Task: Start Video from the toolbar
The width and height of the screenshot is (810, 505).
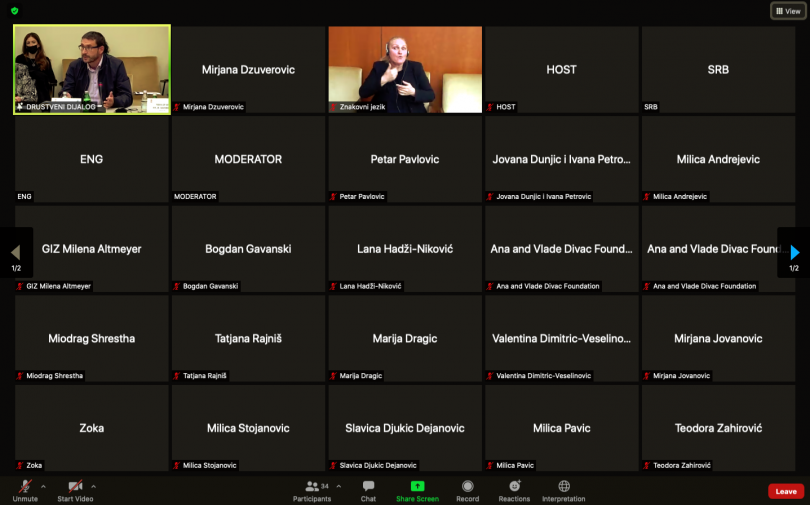Action: click(x=75, y=489)
